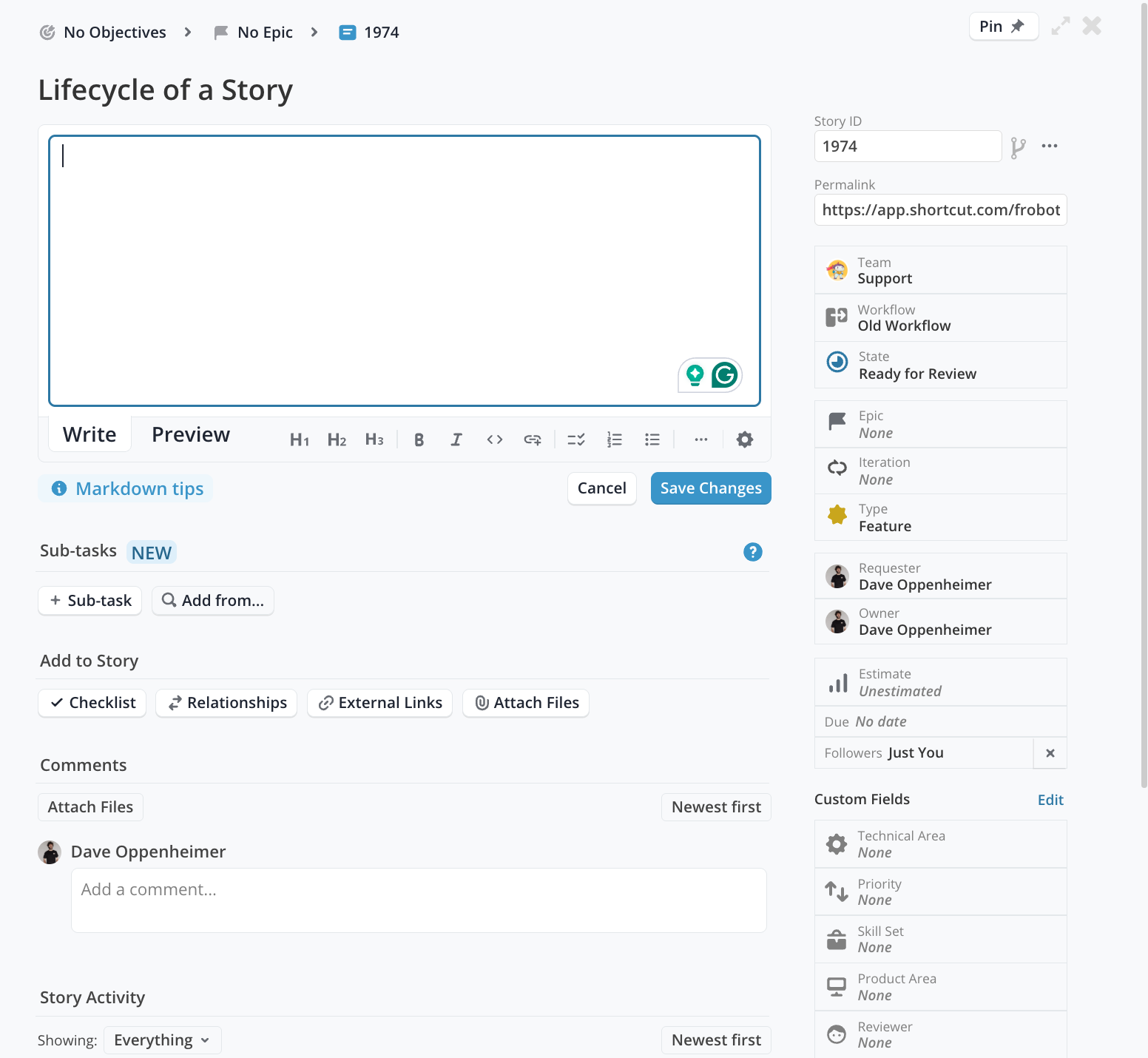Open the editor settings gear icon
Viewport: 1148px width, 1058px height.
(744, 439)
